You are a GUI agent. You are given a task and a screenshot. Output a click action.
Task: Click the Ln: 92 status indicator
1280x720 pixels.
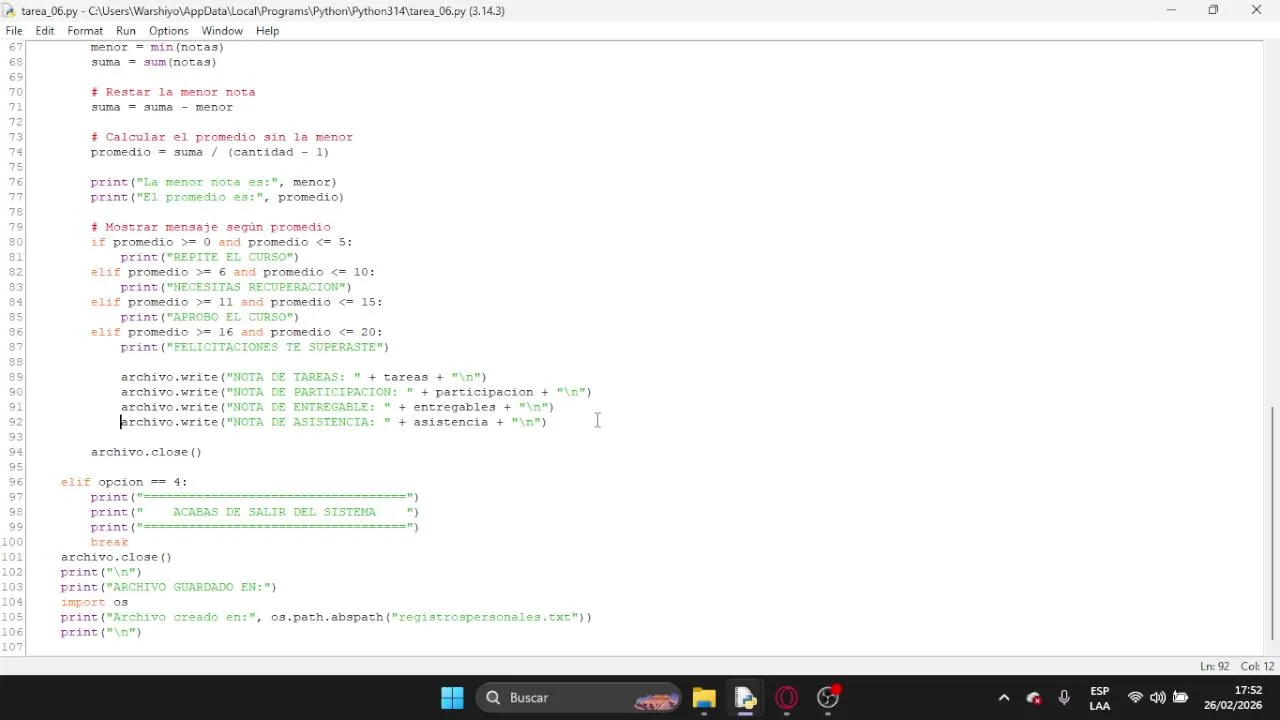(1214, 667)
